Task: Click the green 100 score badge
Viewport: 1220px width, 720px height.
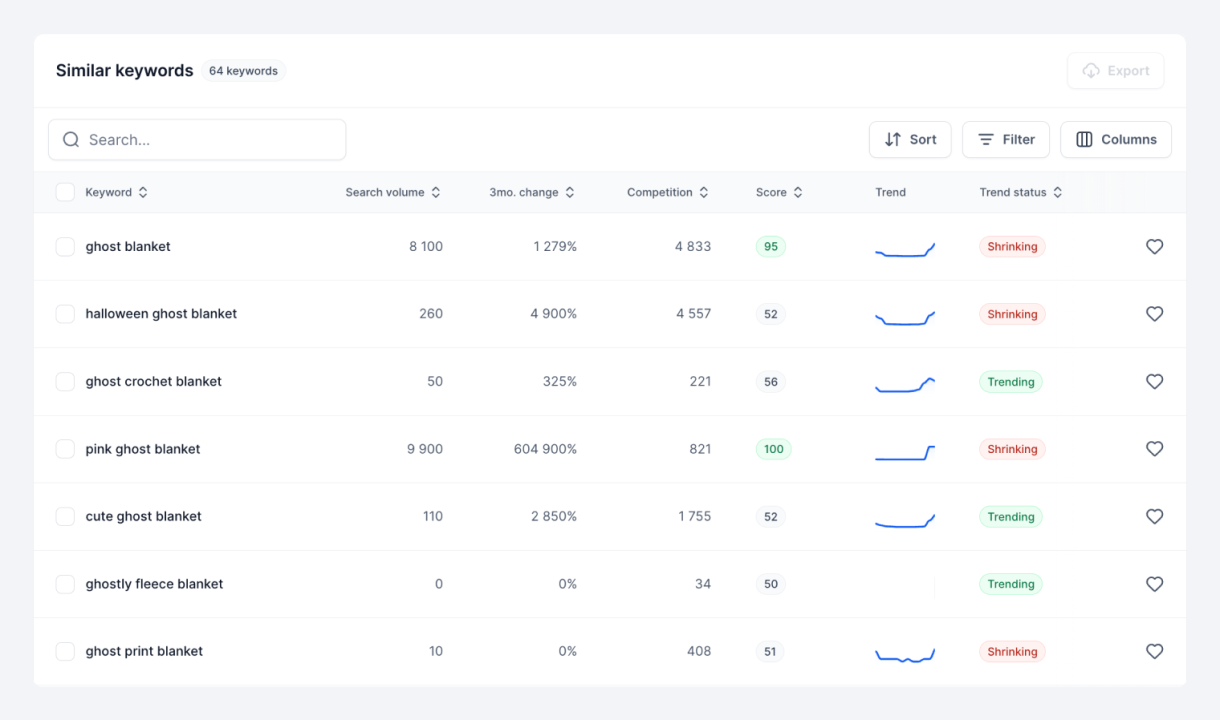Action: [773, 449]
